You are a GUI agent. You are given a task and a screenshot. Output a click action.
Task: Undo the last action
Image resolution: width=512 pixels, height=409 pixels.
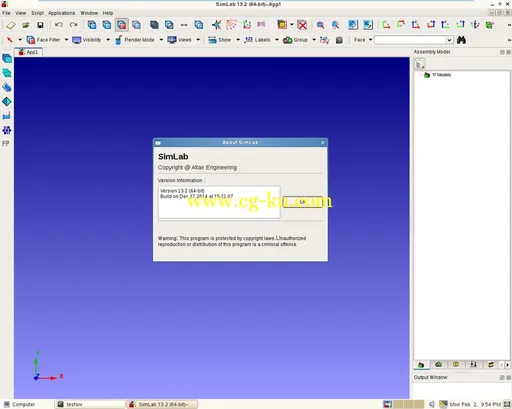(x=59, y=25)
